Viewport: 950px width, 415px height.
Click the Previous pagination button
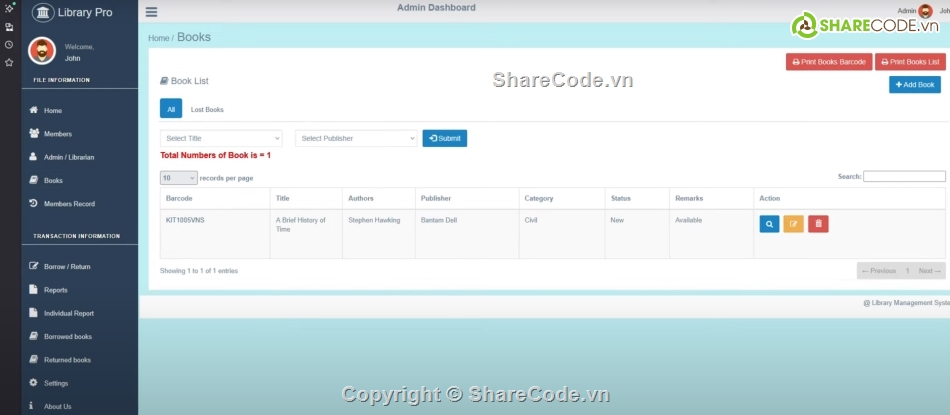[879, 271]
